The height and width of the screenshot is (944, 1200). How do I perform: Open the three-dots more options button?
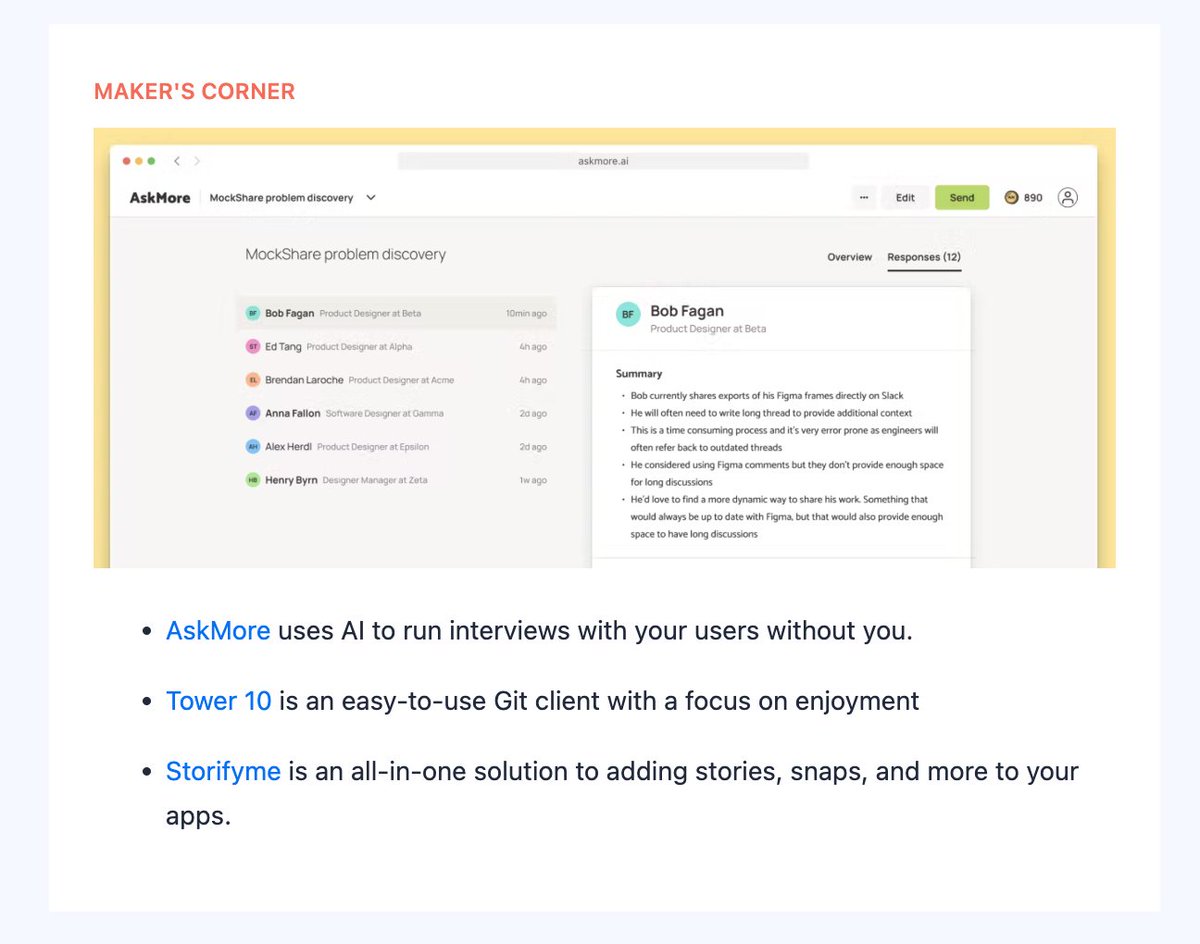pyautogui.click(x=864, y=197)
